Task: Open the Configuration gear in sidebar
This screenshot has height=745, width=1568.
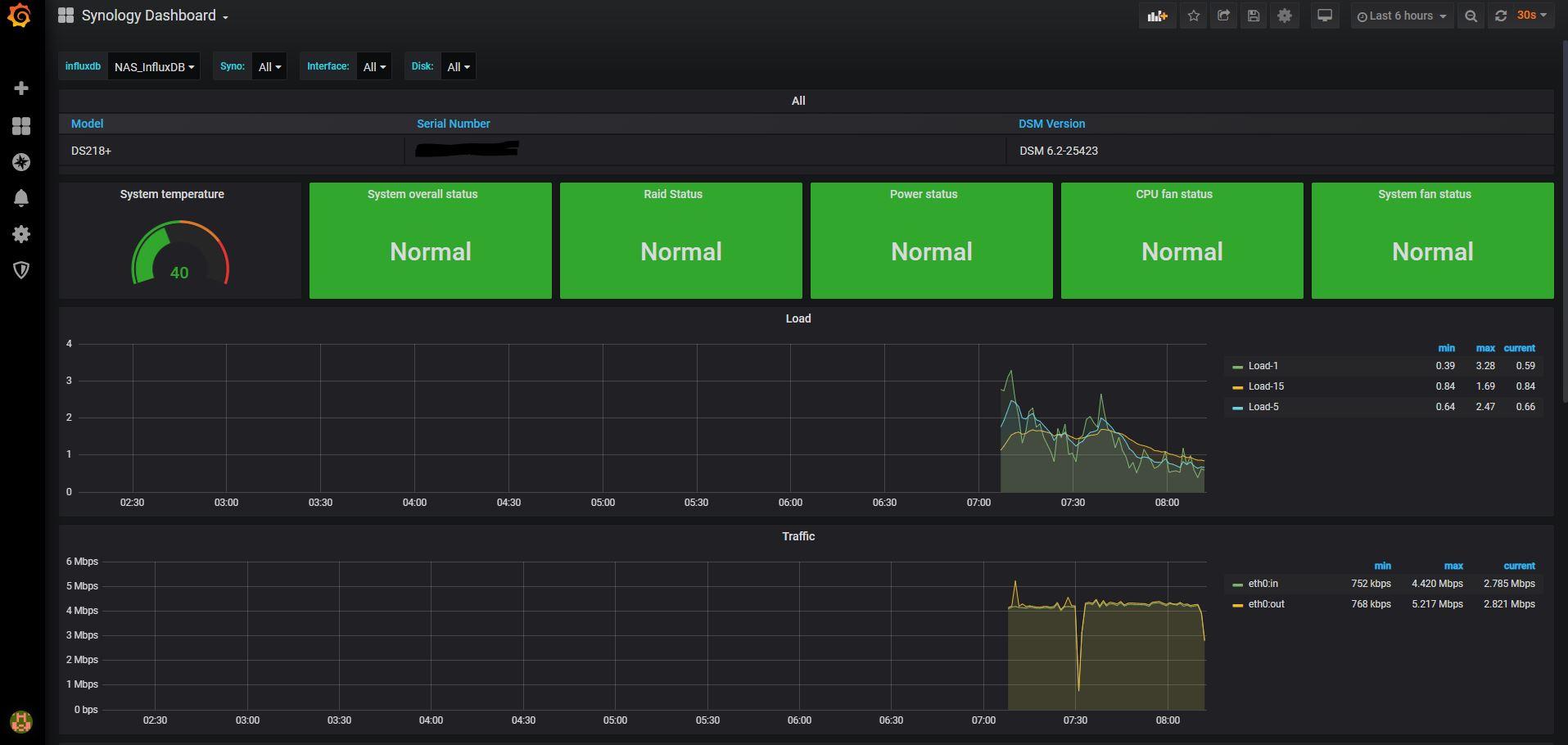Action: tap(21, 234)
